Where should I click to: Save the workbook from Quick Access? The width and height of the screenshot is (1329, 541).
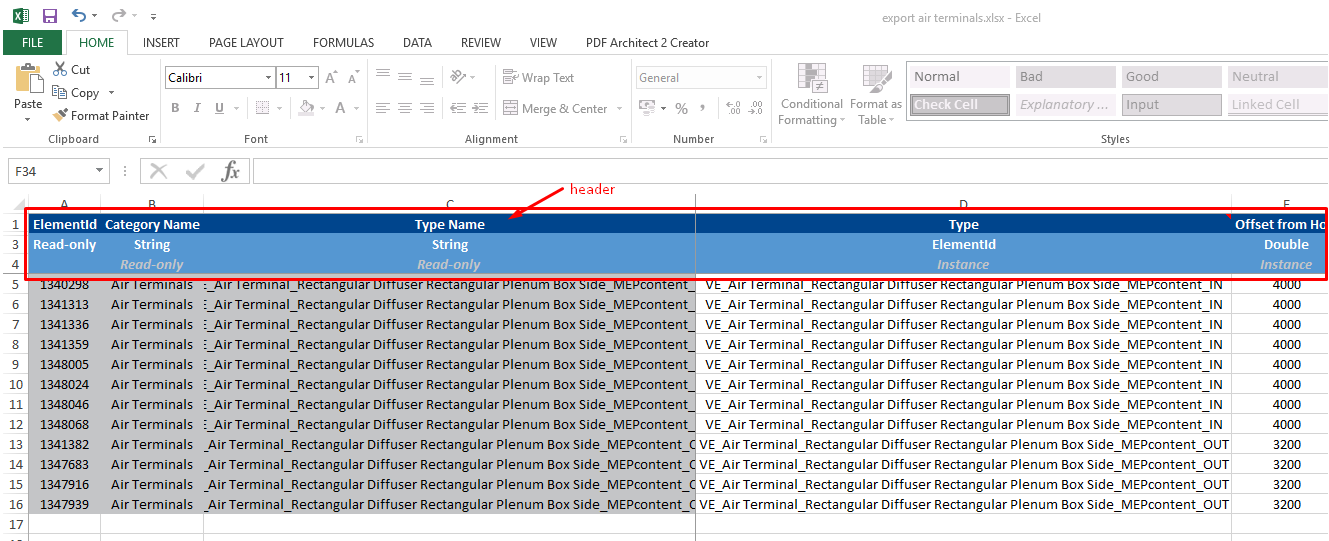(50, 16)
